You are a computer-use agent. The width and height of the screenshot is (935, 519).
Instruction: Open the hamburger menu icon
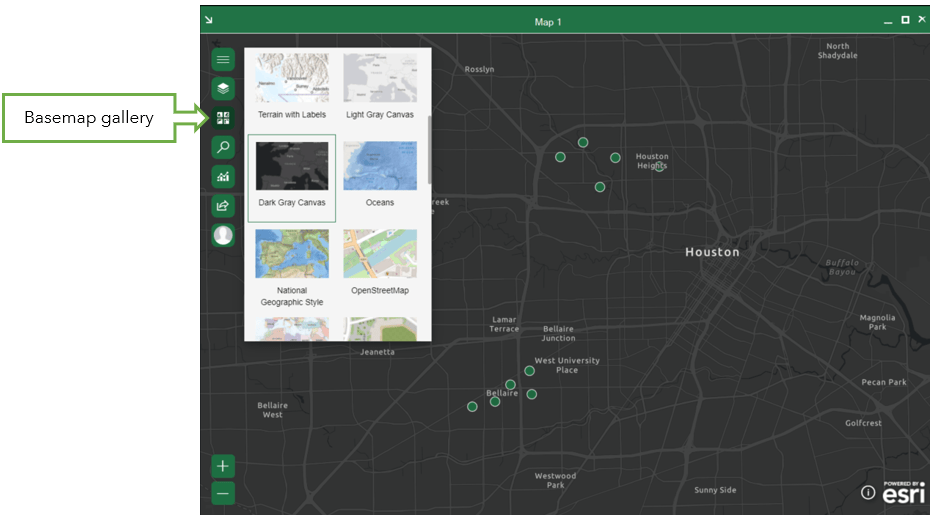(223, 59)
